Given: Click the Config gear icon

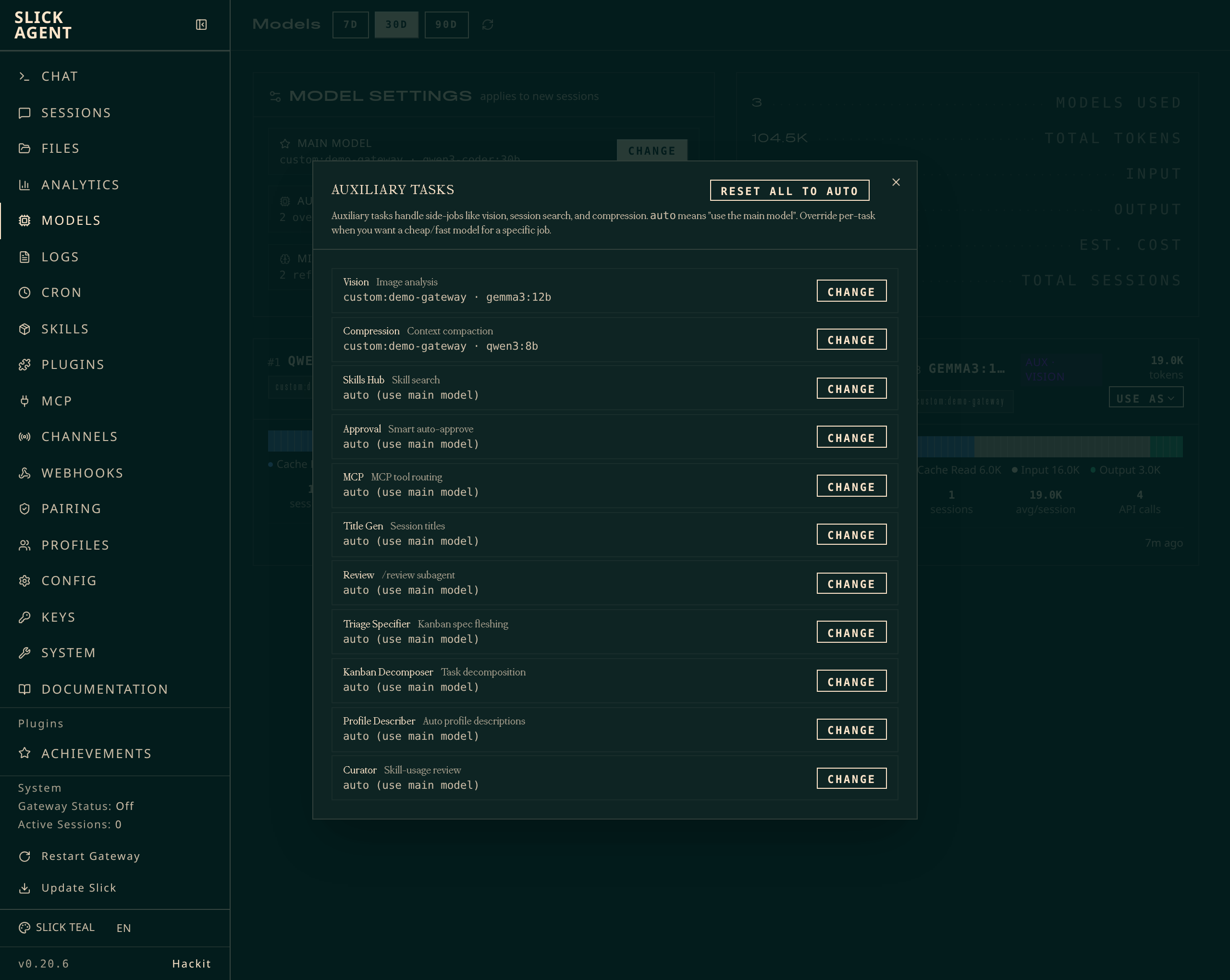Looking at the screenshot, I should (x=25, y=581).
